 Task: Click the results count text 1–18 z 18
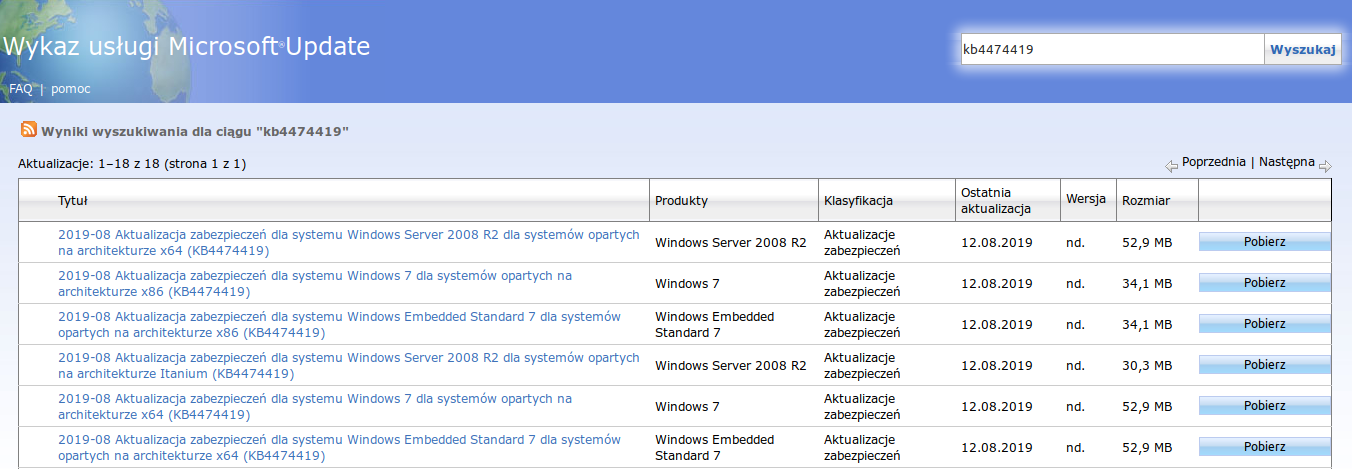pos(132,163)
